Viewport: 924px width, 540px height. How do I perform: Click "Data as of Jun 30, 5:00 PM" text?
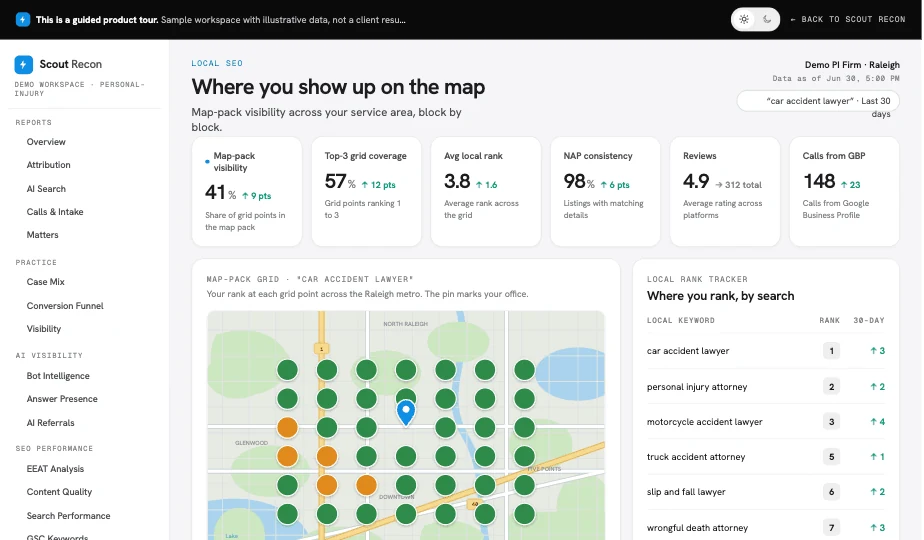pos(836,78)
